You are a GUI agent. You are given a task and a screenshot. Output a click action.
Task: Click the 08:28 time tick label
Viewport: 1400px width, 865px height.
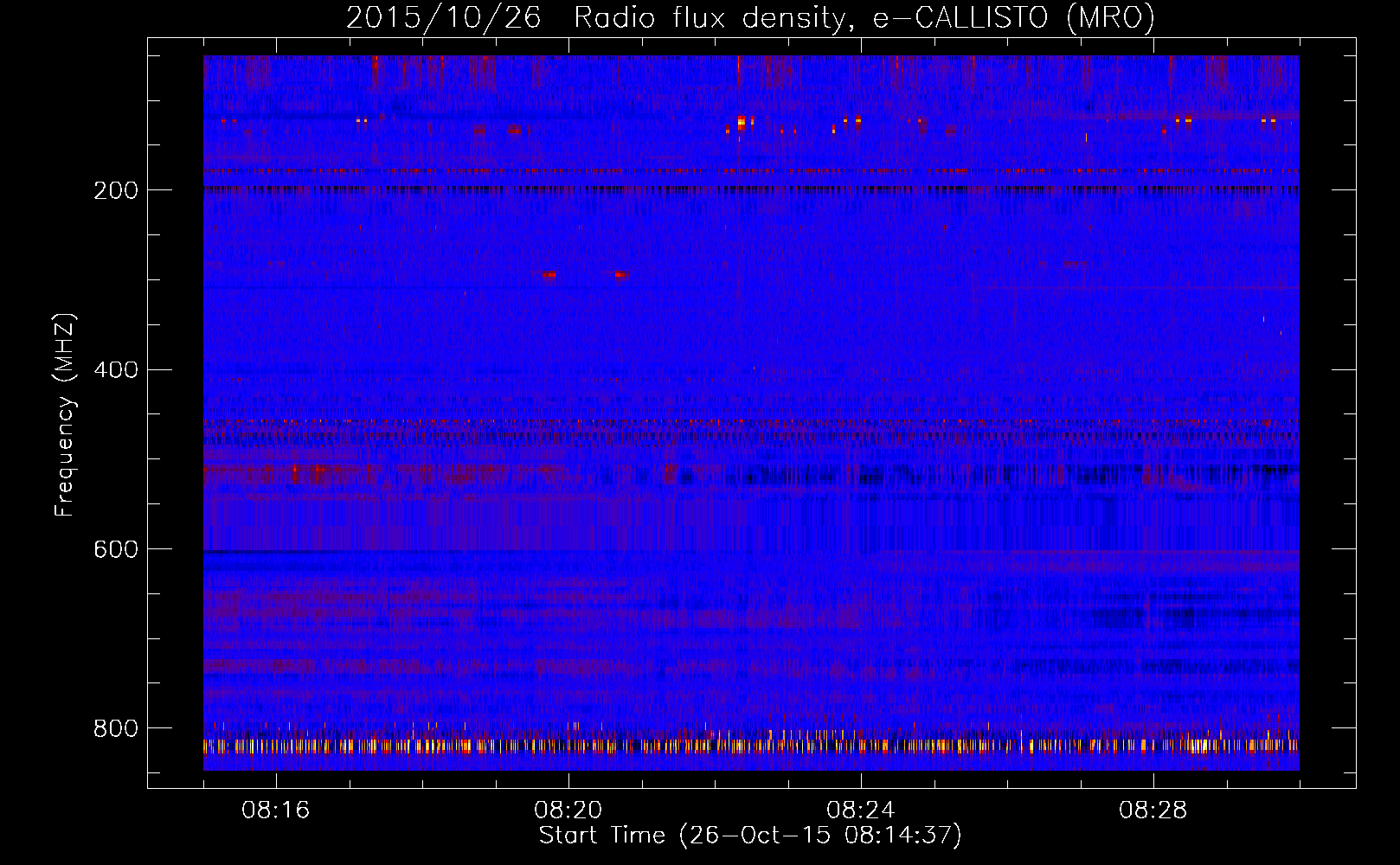(x=1153, y=811)
